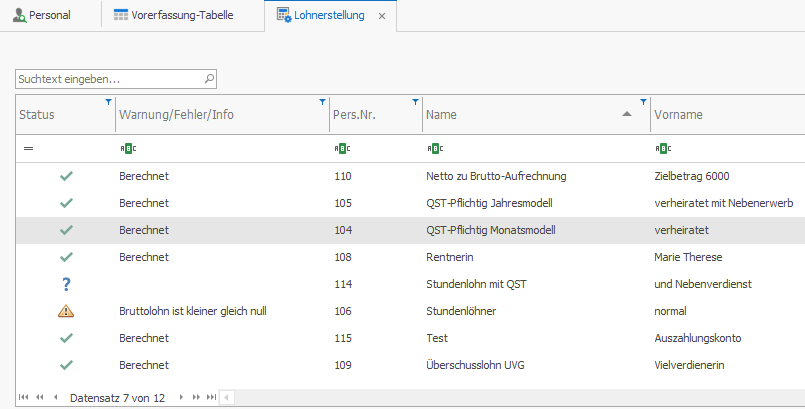Open filter operator in Name filter row
This screenshot has height=409, width=805.
[x=435, y=149]
